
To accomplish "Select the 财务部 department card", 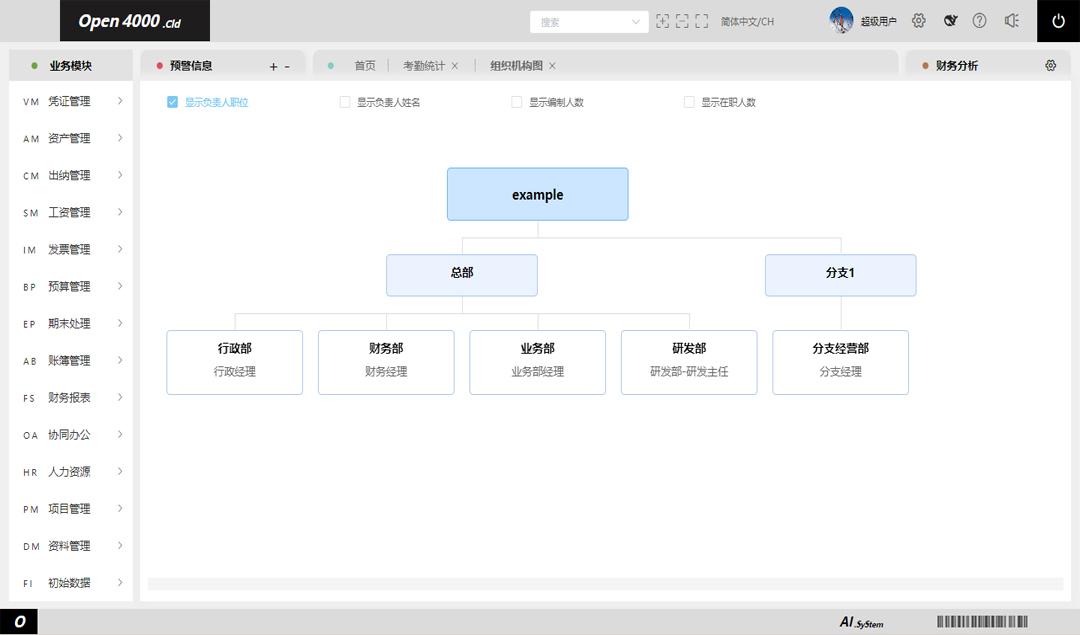I will tap(386, 362).
